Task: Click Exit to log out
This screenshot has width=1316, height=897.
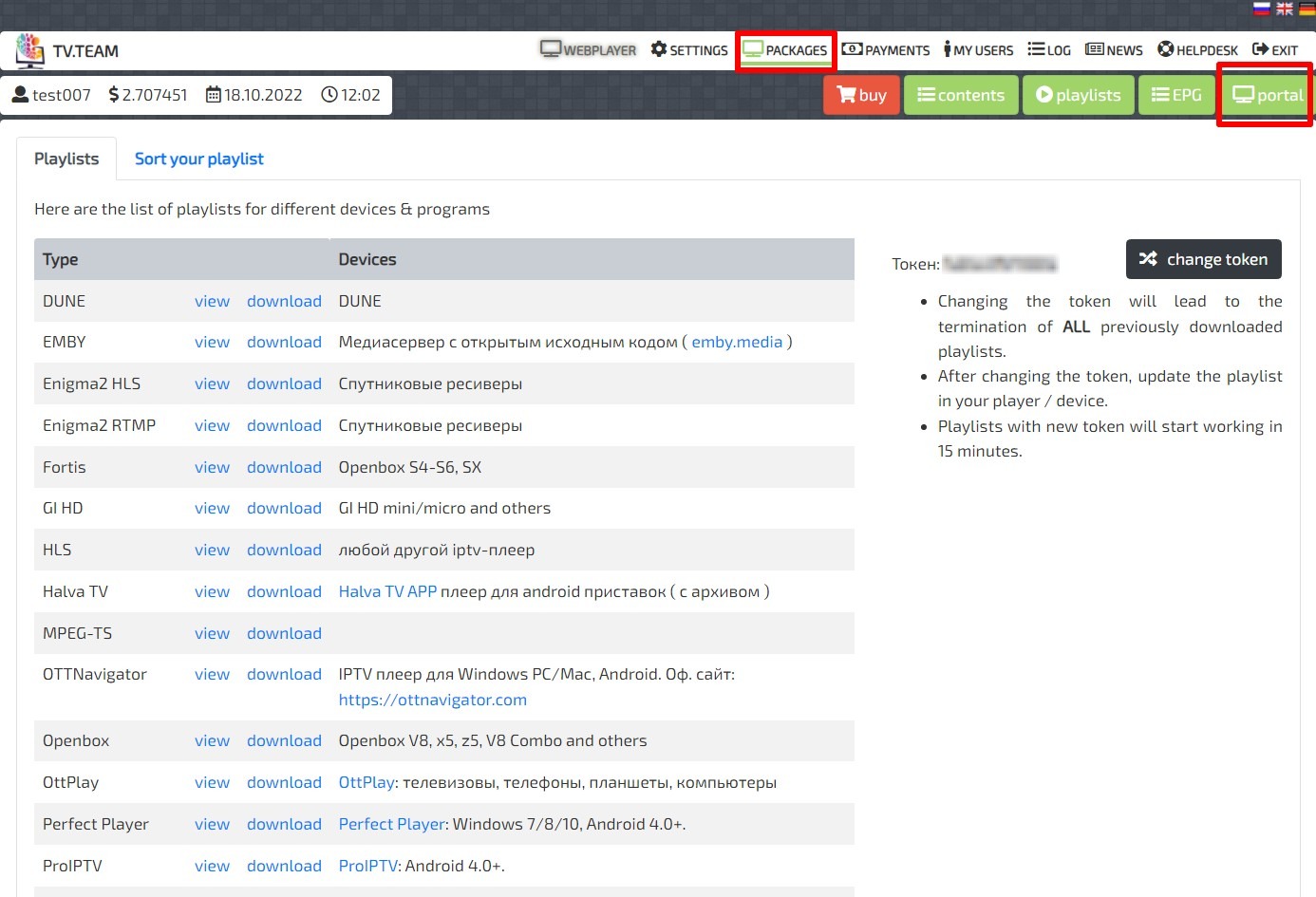Action: click(x=1275, y=49)
